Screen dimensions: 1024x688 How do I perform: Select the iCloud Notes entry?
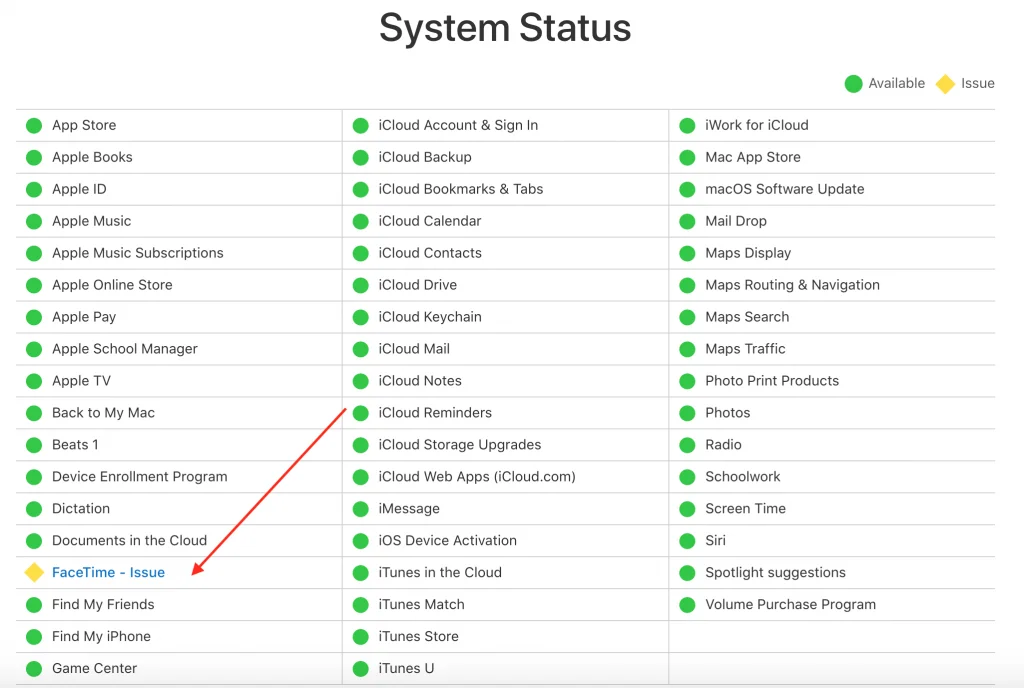pos(420,381)
